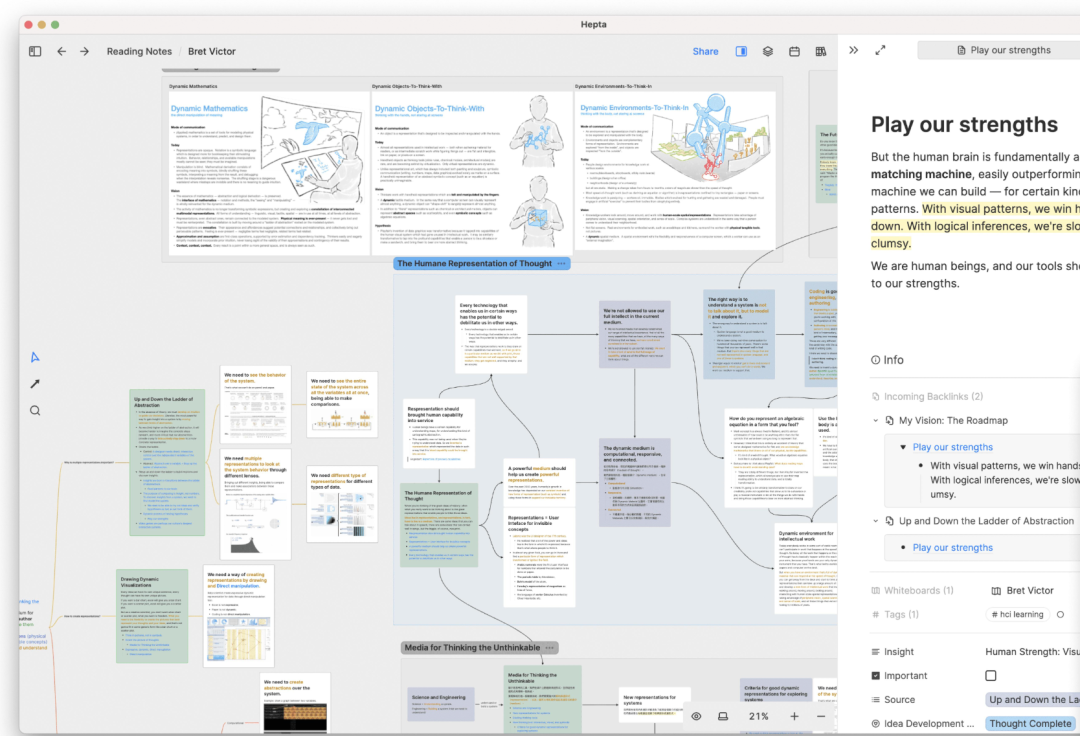Select the Play our strengths card tab
The height and width of the screenshot is (736, 1080).
[1000, 50]
